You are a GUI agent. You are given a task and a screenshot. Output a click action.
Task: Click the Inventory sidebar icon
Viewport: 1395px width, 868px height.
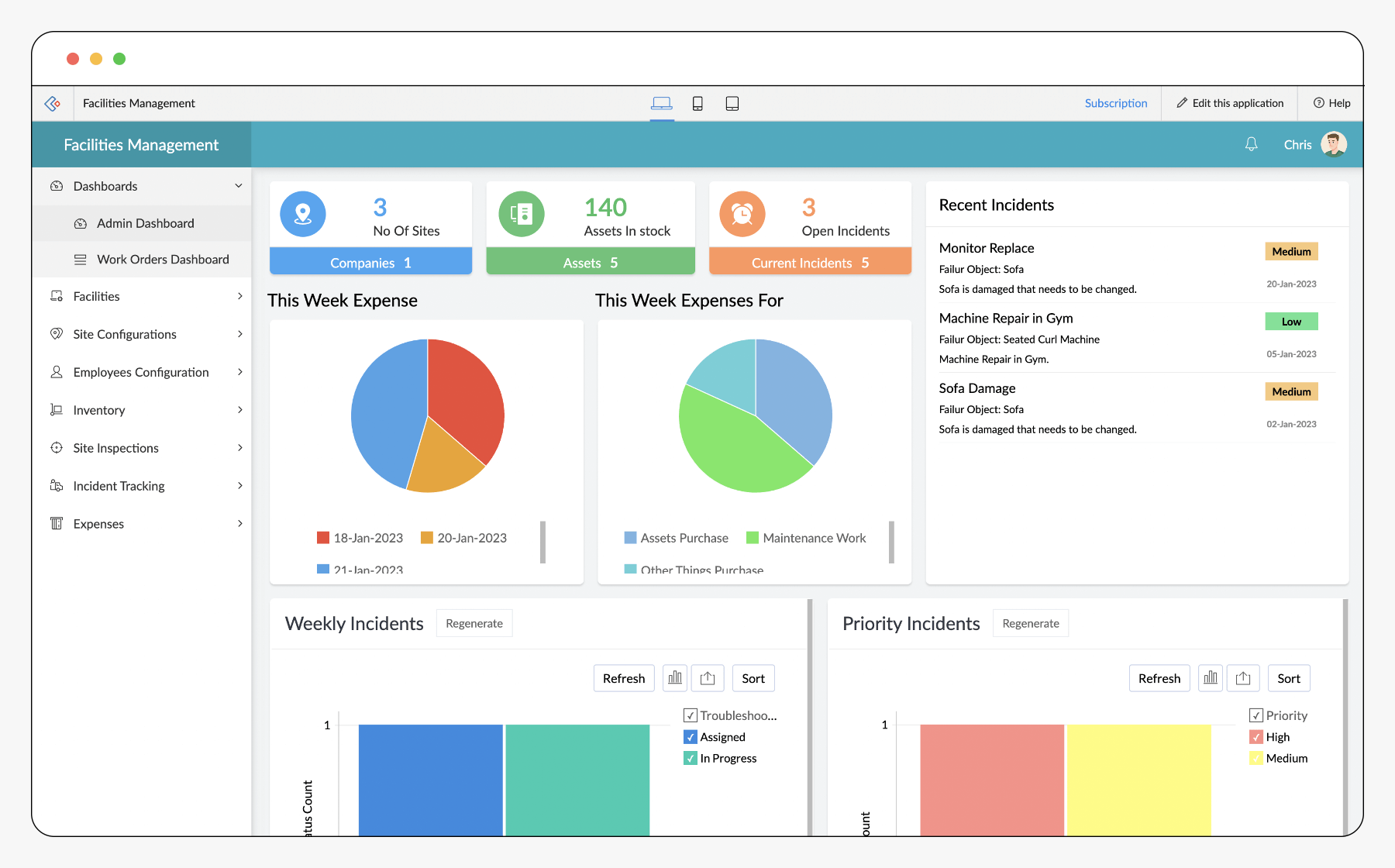point(55,410)
